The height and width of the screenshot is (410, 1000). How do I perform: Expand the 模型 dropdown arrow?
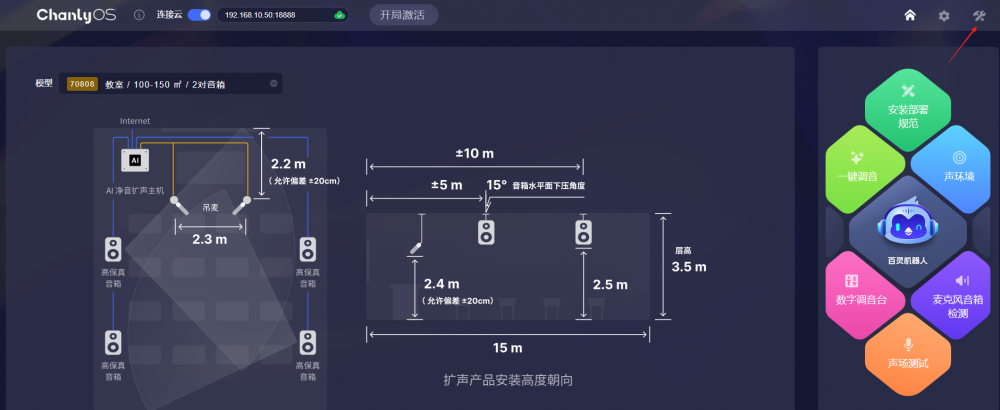(x=273, y=84)
